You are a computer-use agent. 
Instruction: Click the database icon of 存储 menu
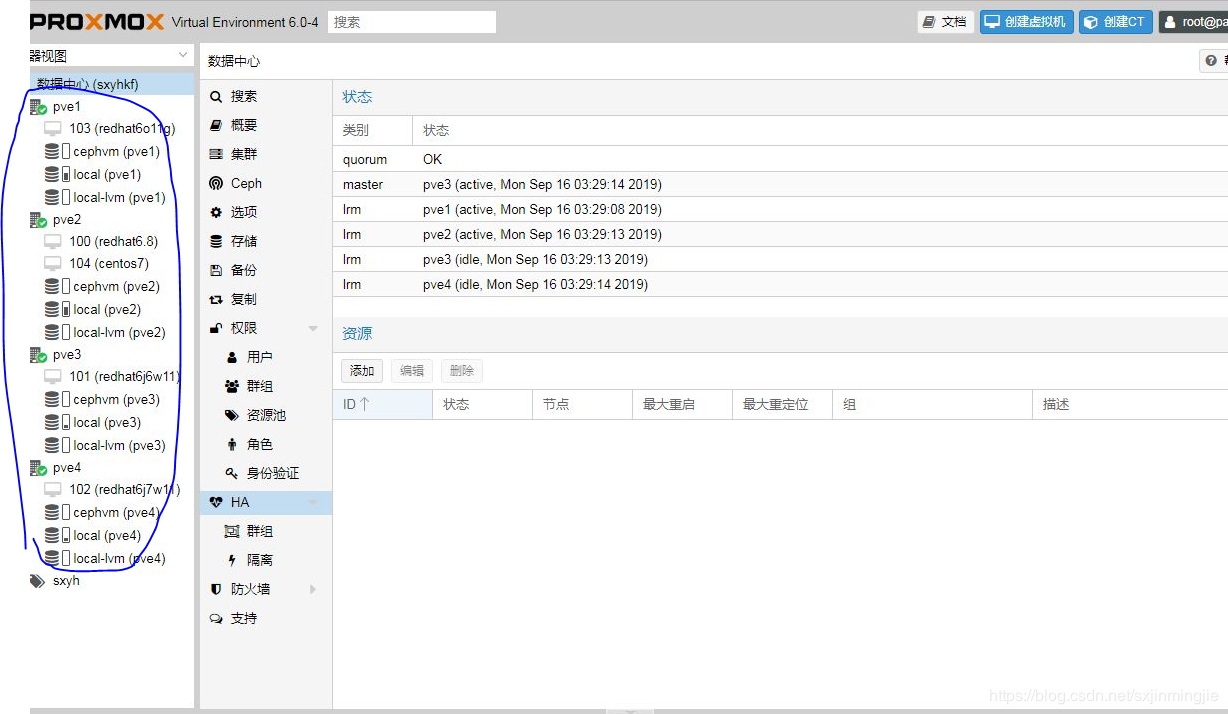216,242
